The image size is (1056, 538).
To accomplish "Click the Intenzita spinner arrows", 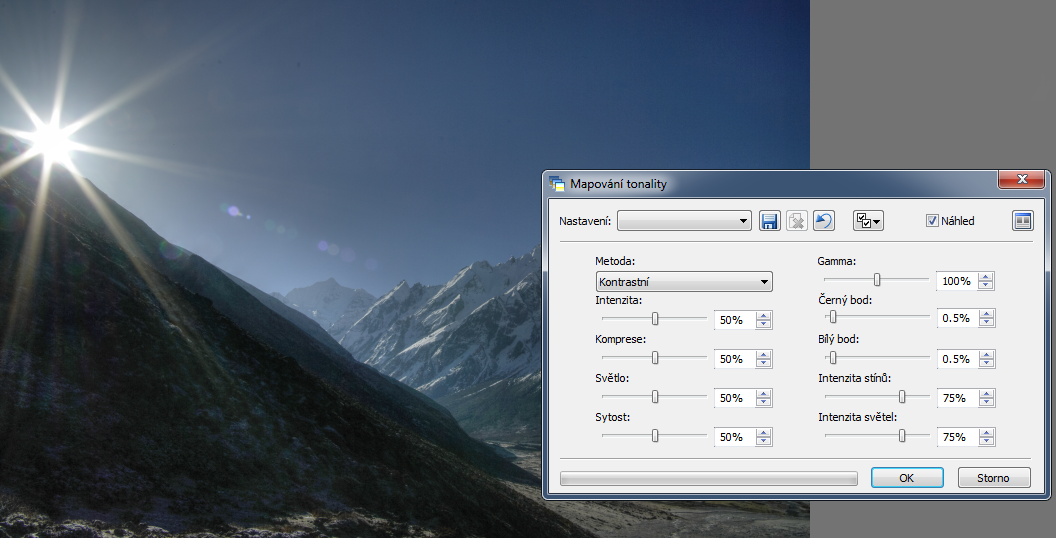I will tap(763, 321).
